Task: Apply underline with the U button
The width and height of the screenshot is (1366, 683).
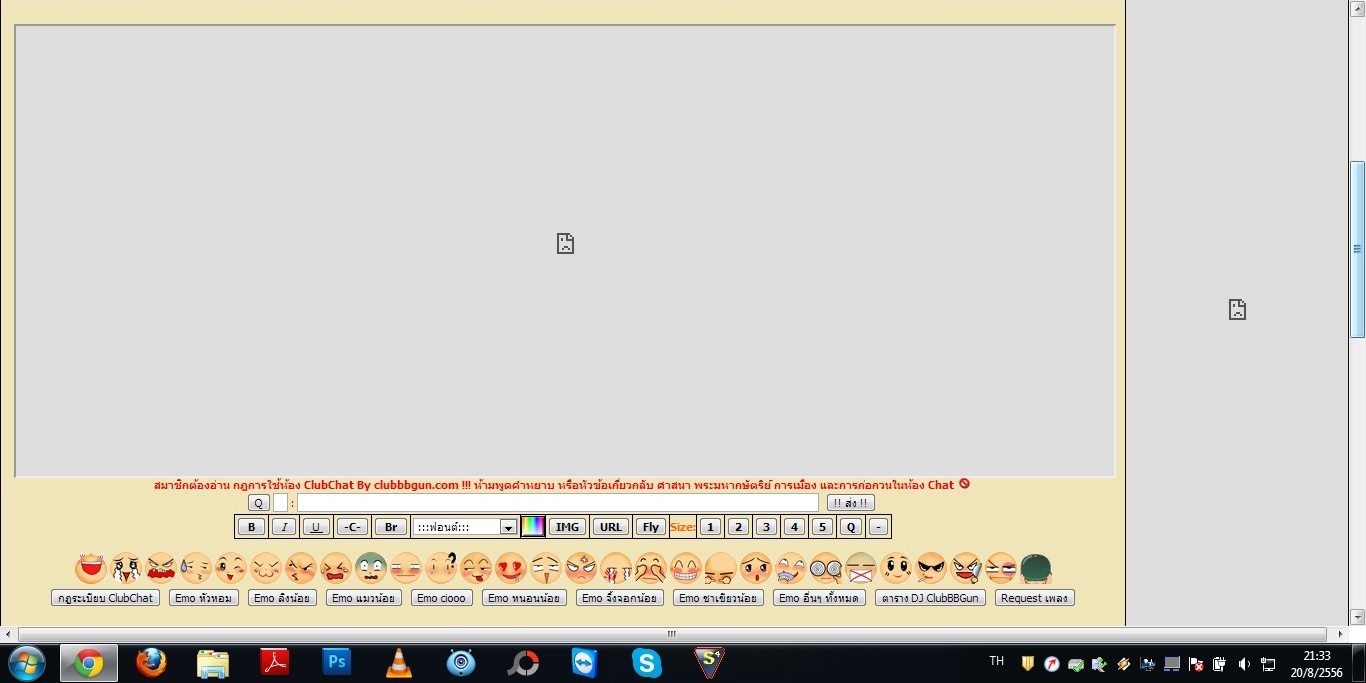Action: [x=316, y=527]
